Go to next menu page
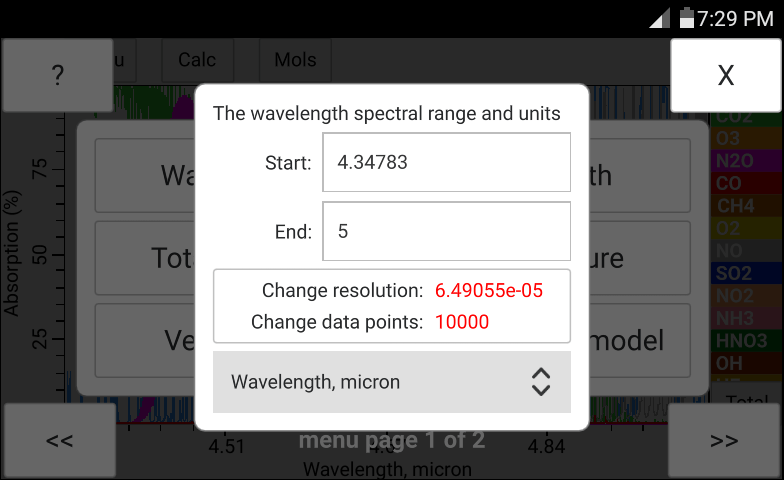 (724, 440)
